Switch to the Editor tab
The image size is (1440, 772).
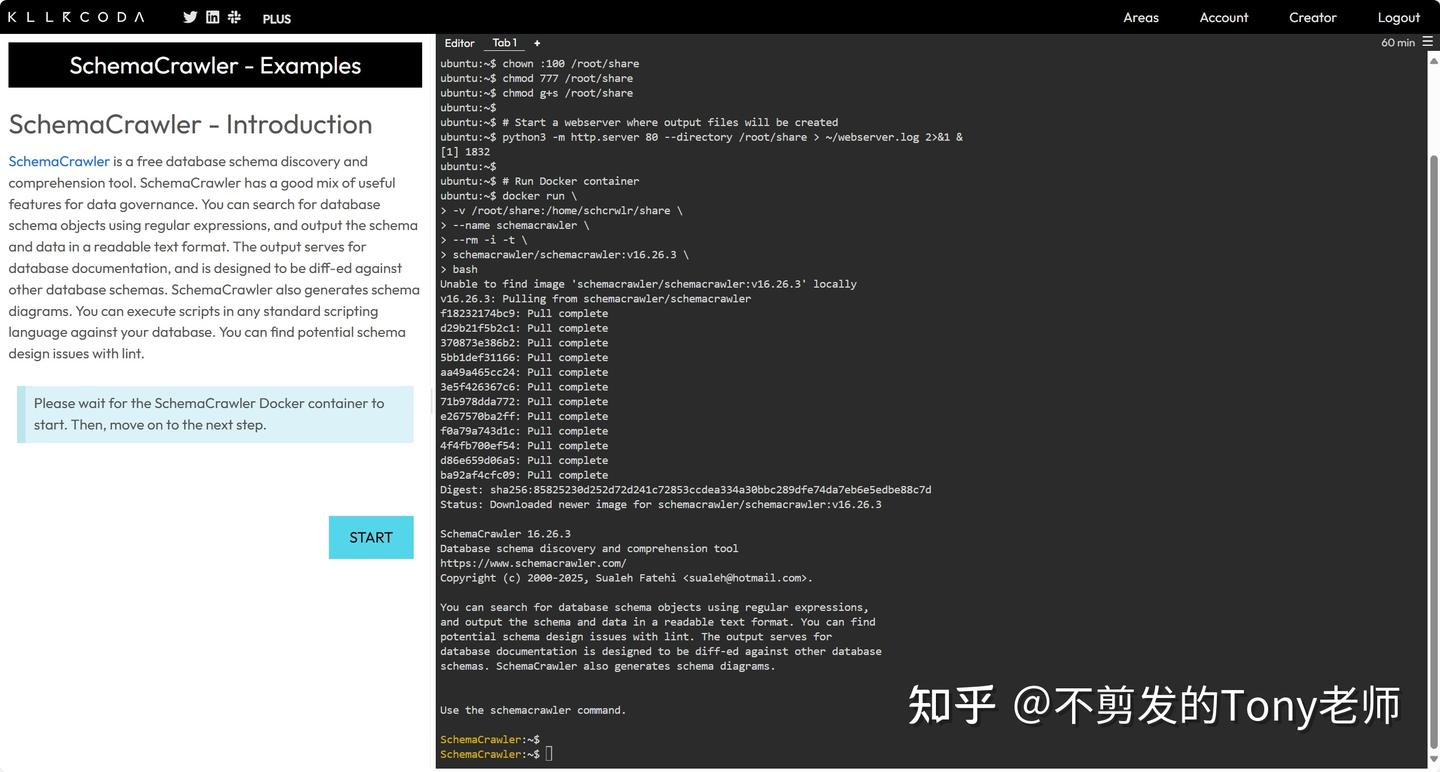click(x=459, y=43)
